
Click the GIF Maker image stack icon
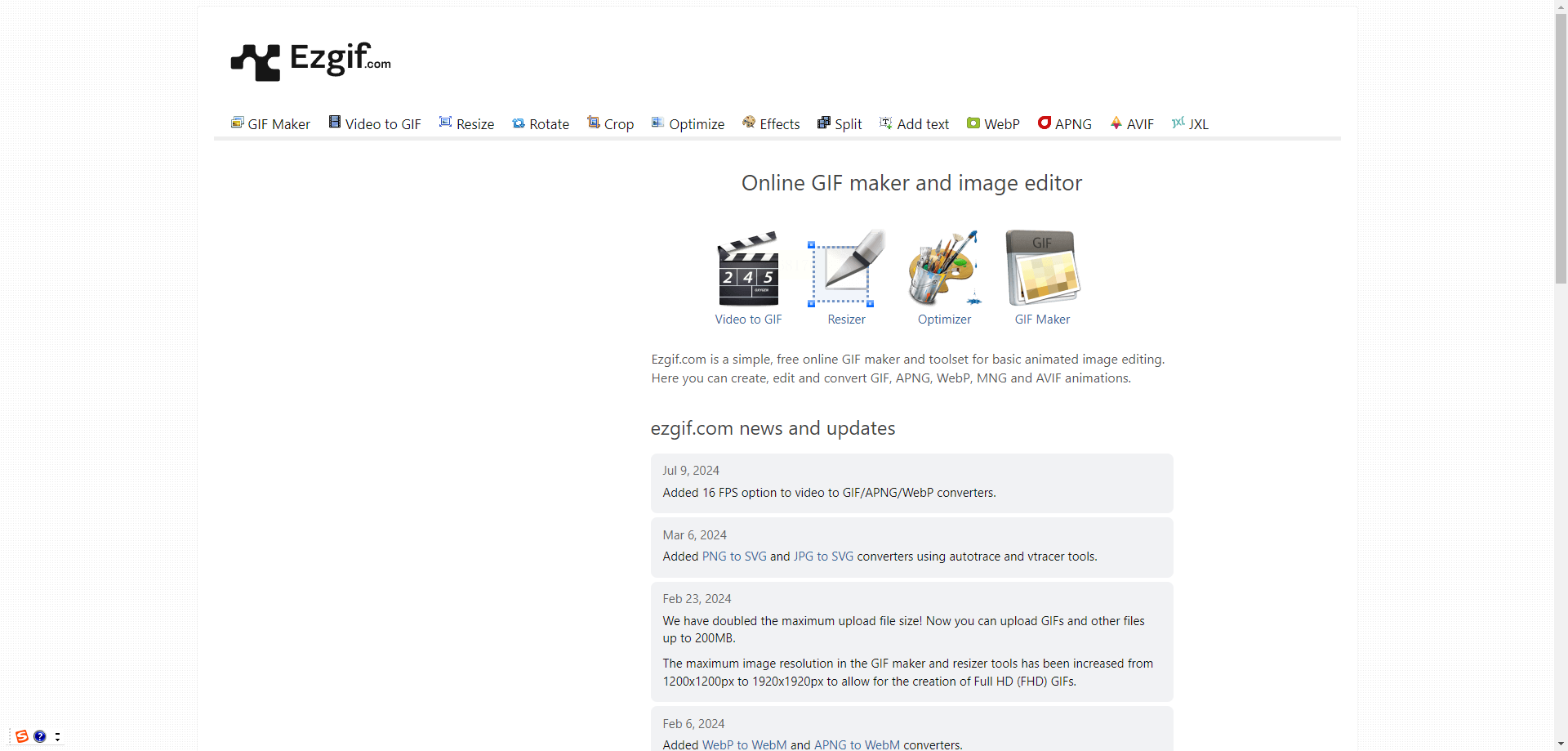1043,268
